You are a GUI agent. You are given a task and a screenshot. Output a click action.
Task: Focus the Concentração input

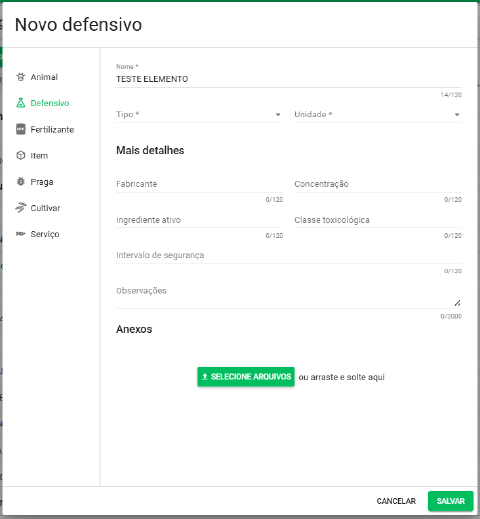click(378, 184)
